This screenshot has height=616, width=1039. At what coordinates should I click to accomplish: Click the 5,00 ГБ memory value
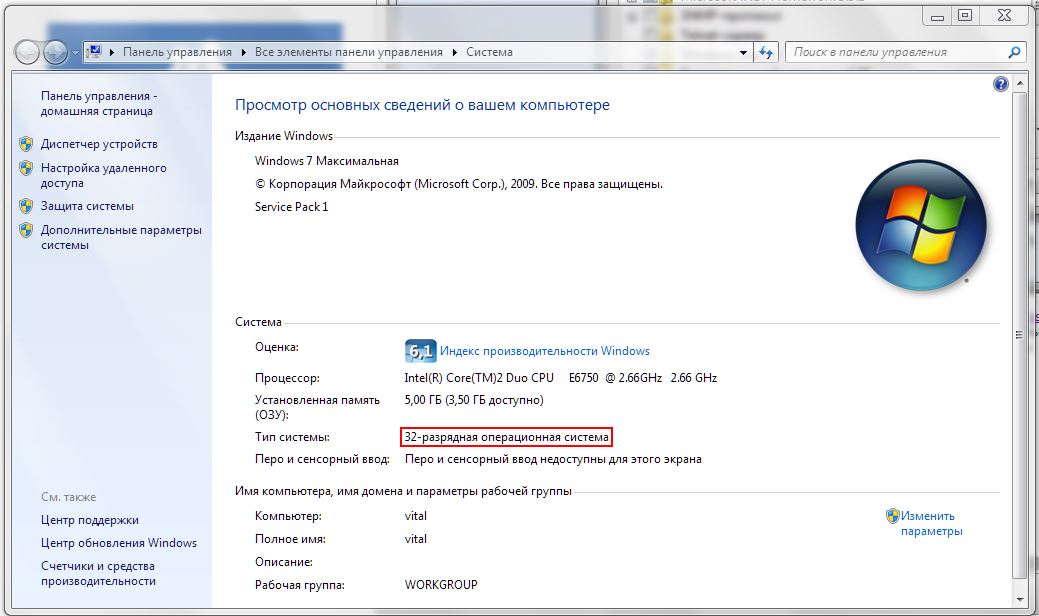coord(474,400)
